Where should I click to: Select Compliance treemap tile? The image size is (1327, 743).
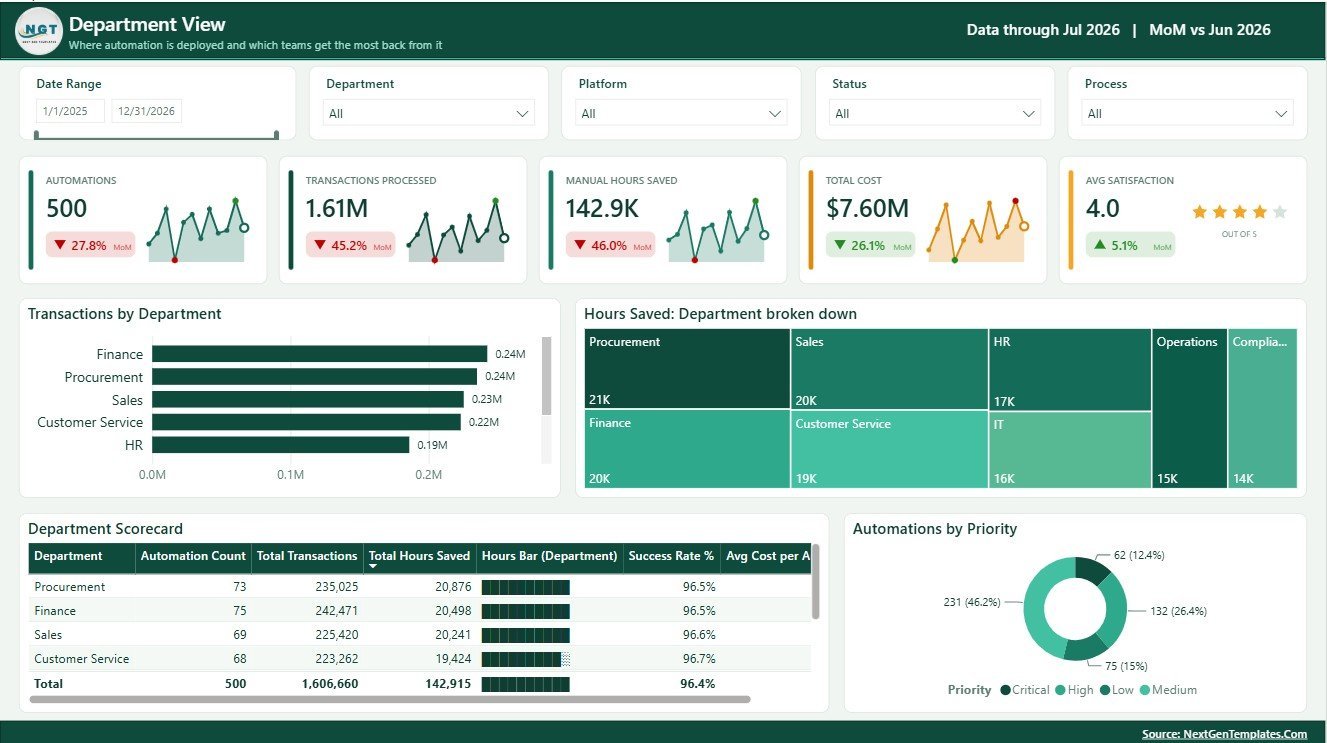[1262, 408]
